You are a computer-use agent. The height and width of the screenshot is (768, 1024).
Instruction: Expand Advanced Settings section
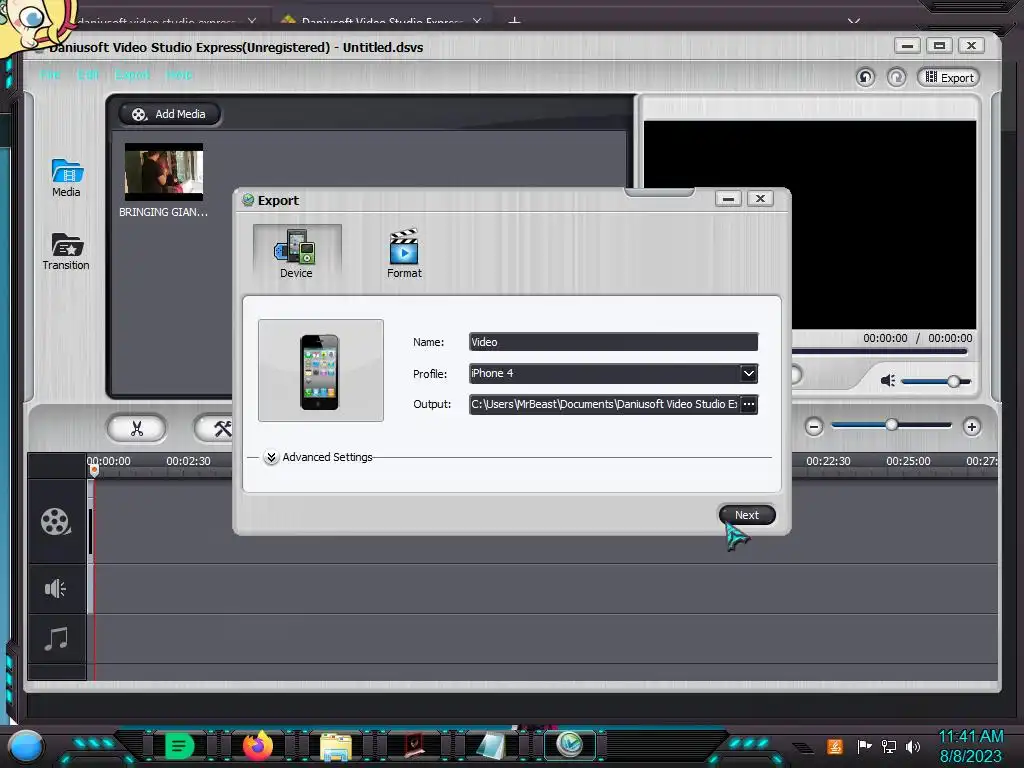(x=271, y=457)
